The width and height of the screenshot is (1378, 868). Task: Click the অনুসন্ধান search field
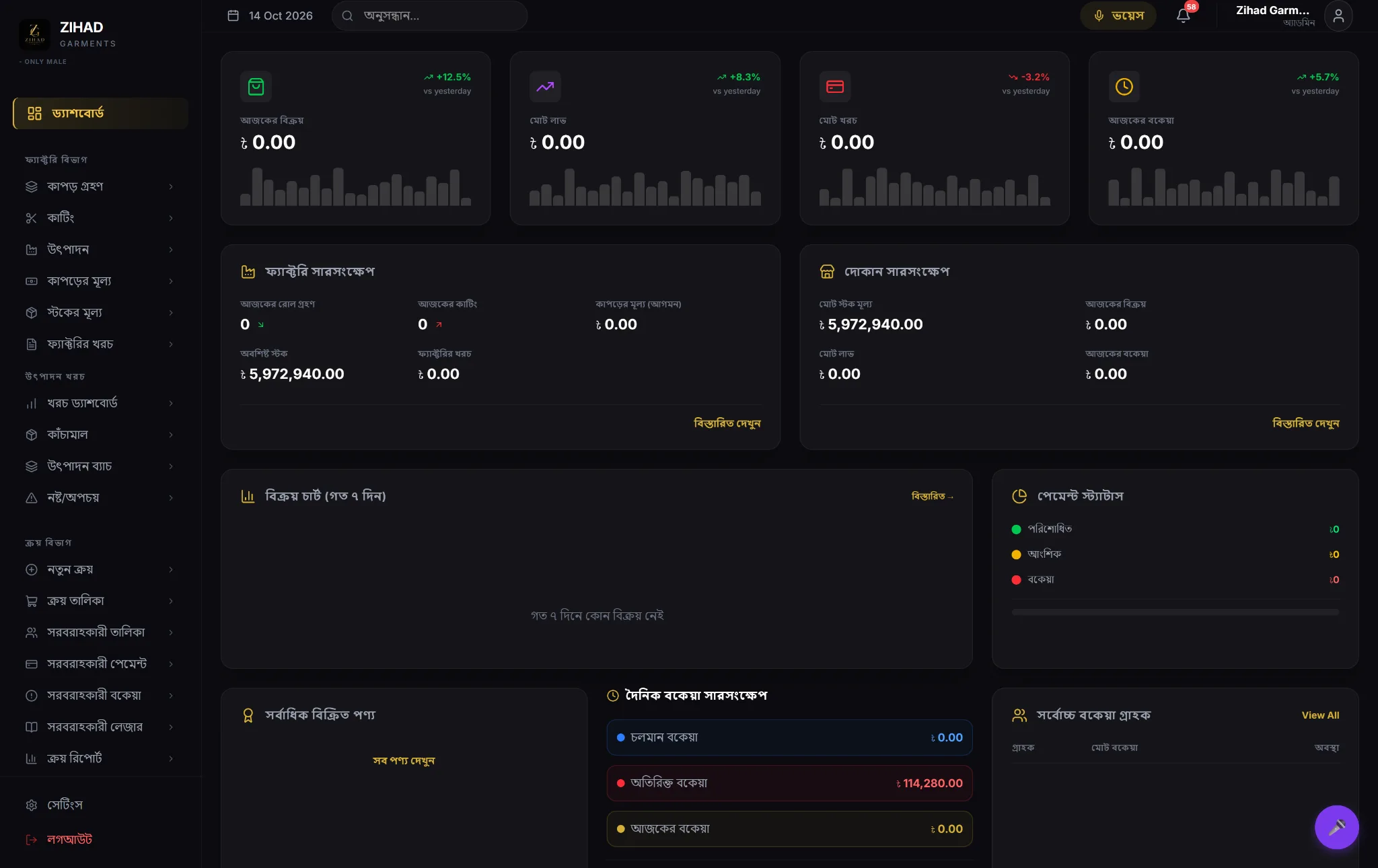coord(429,15)
